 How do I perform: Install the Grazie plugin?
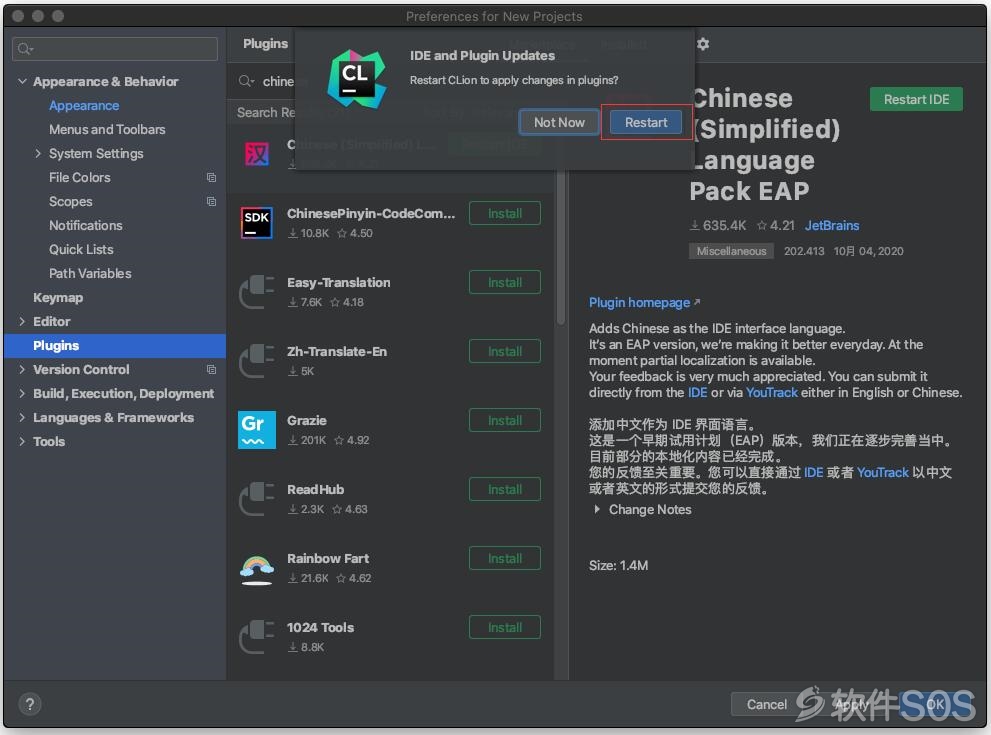(x=505, y=420)
